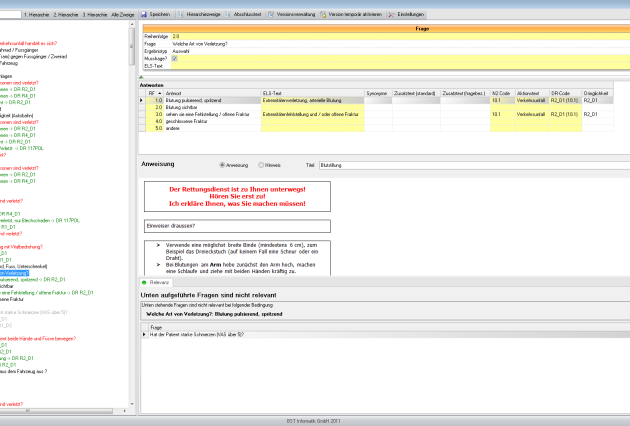Select greyed tree node 'starke Schmerzen (VAS über 5)?'
Image resolution: width=630 pixels, height=426 pixels.
[x=34, y=312]
